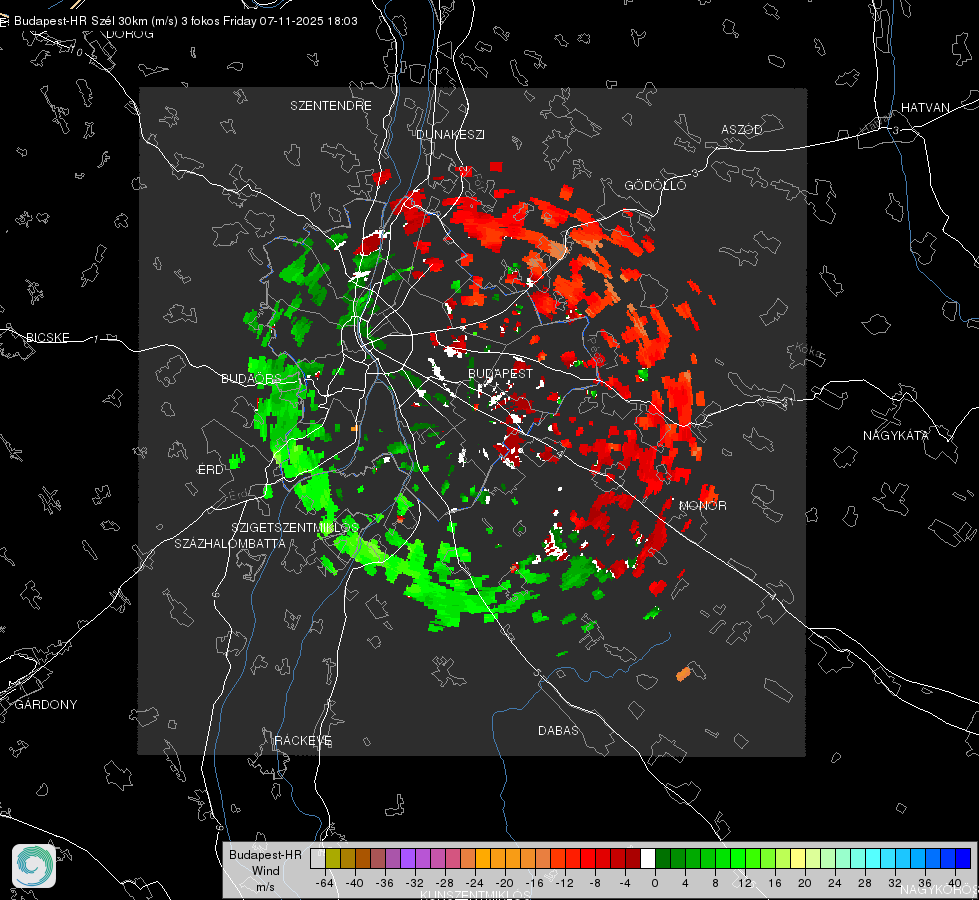This screenshot has width=979, height=900.
Task: Click the '-12' legend value
Action: [x=564, y=883]
